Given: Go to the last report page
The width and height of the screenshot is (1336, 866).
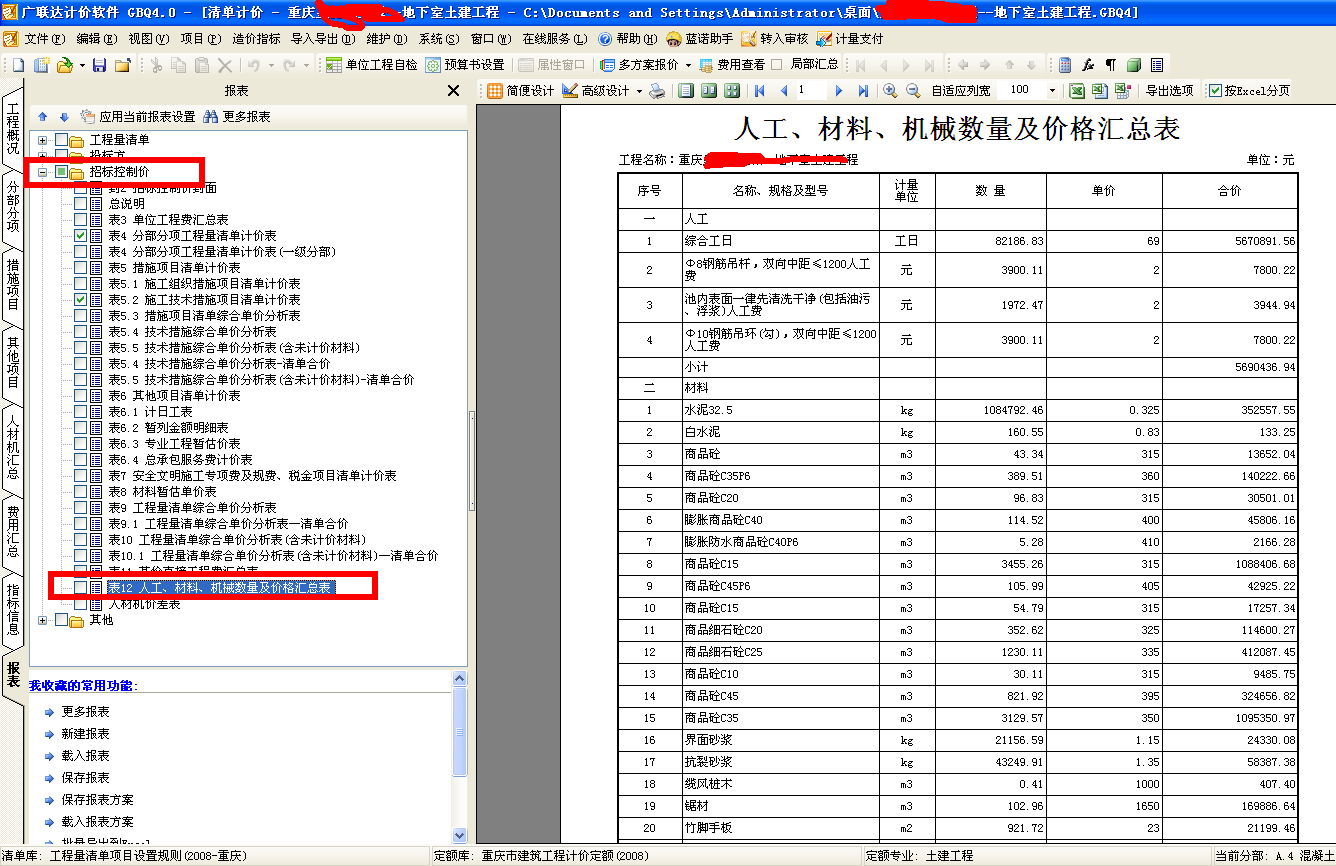Looking at the screenshot, I should point(863,90).
